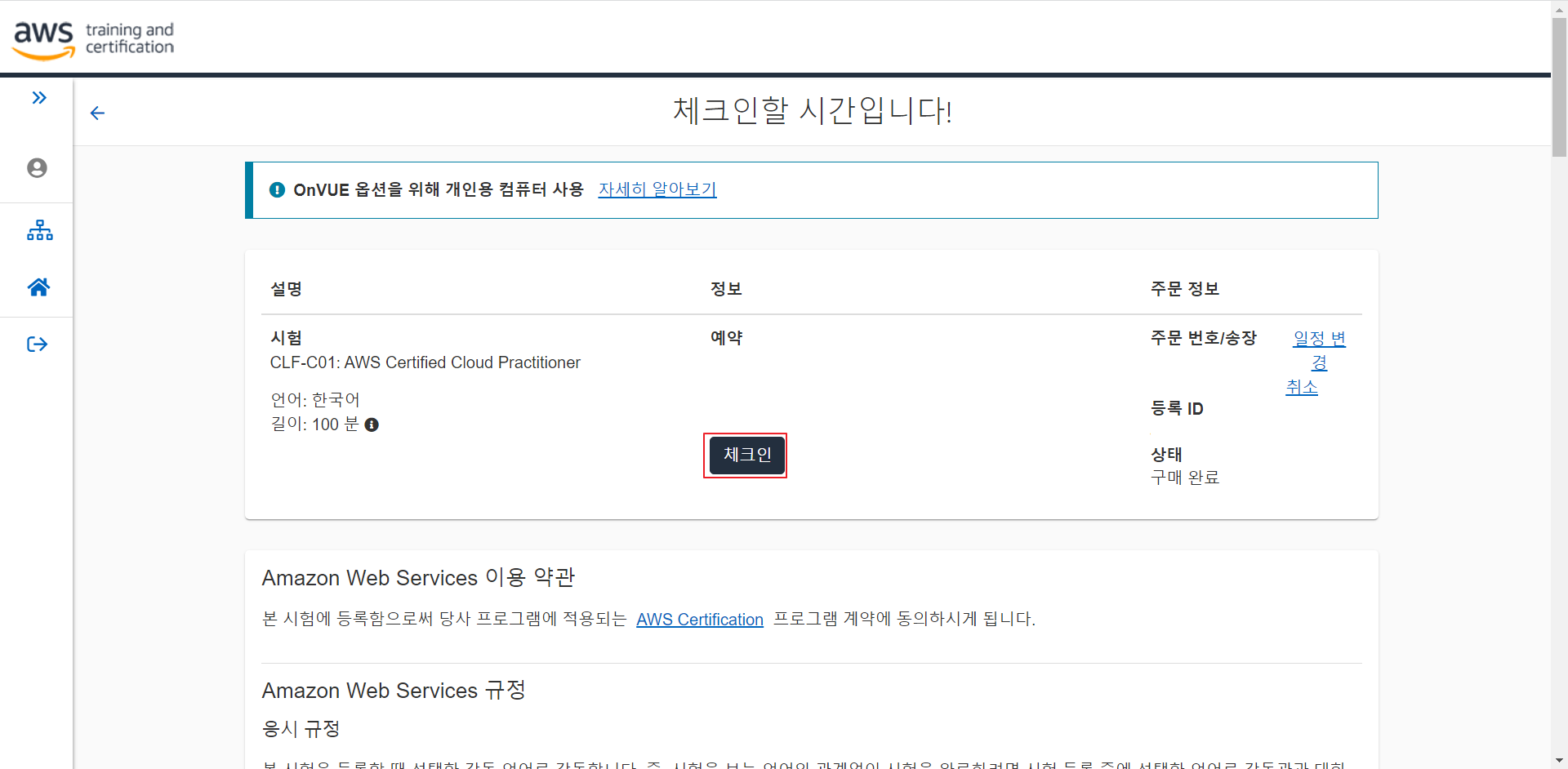Go back using the left arrow

97,113
